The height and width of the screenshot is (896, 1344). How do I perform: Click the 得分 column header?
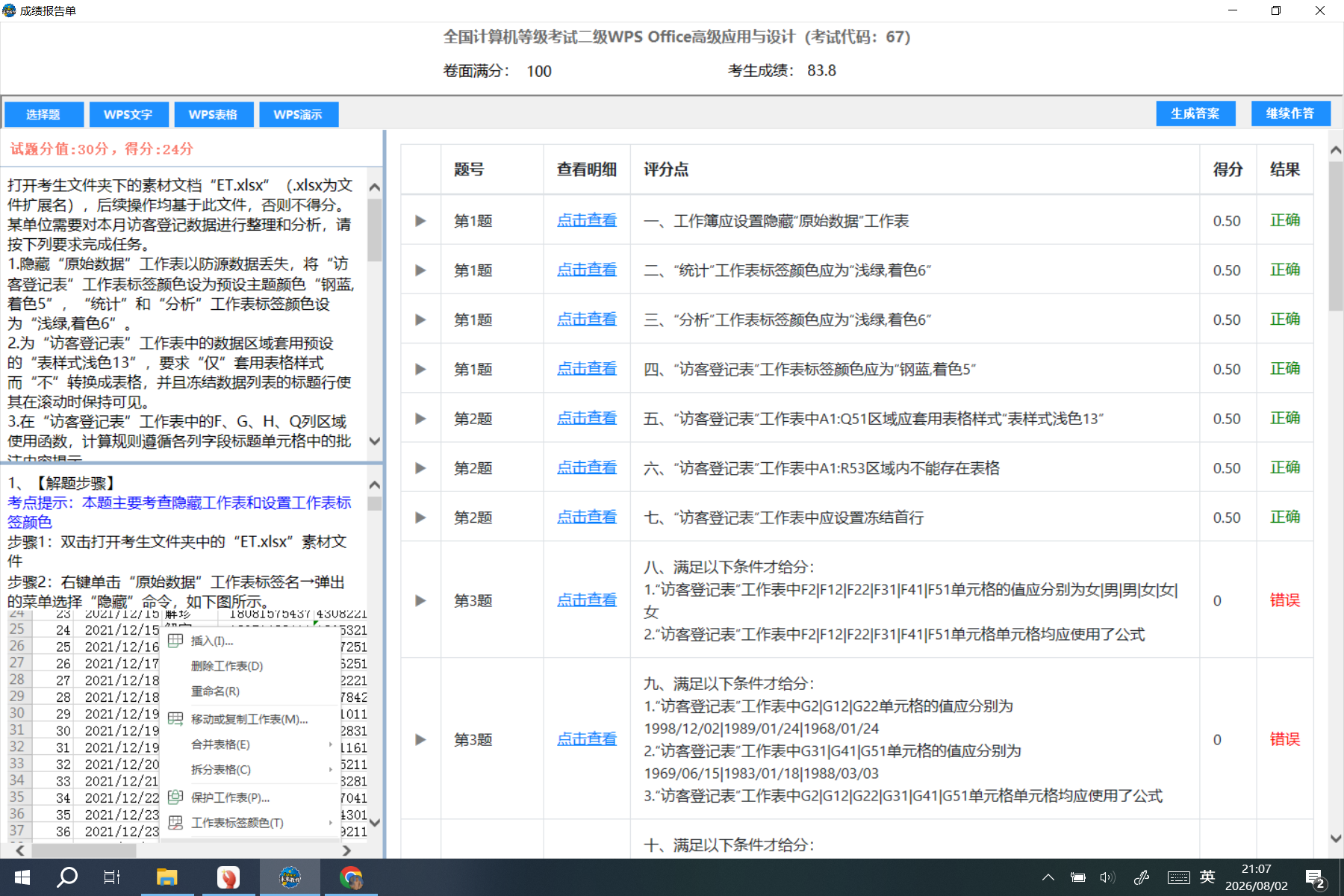coord(1228,169)
